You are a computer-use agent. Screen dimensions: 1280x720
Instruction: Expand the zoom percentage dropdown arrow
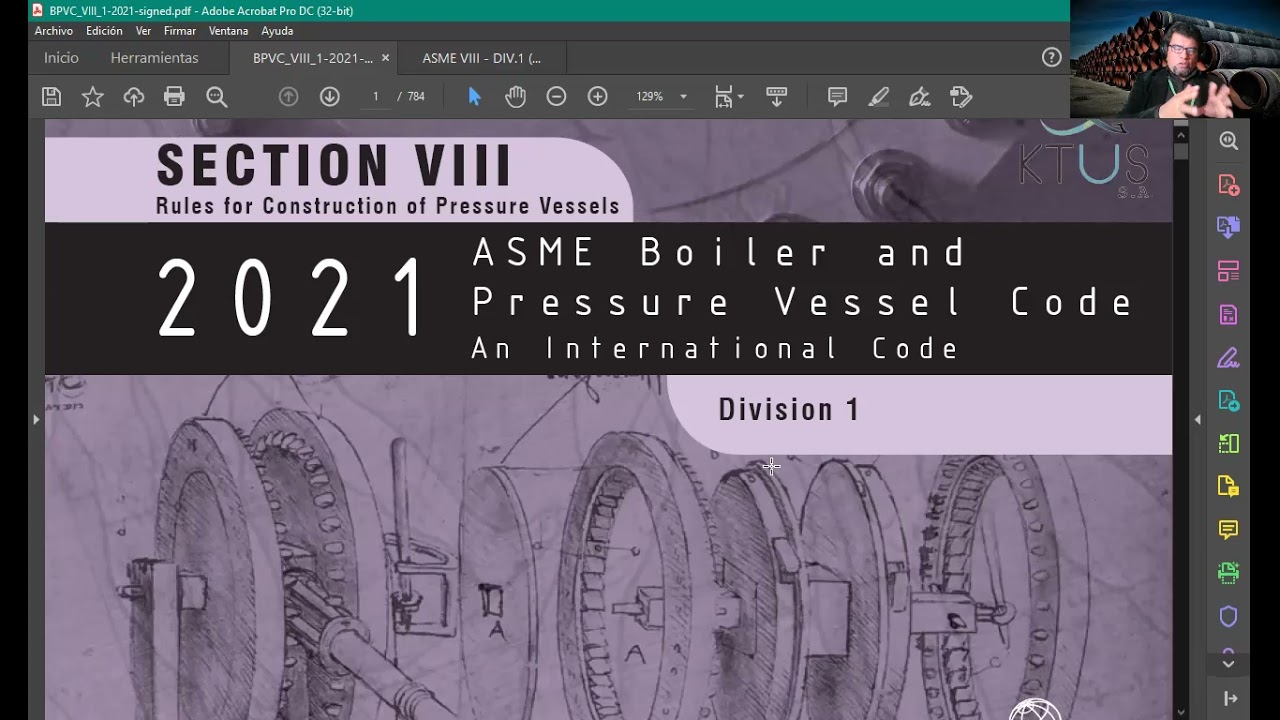[x=683, y=97]
